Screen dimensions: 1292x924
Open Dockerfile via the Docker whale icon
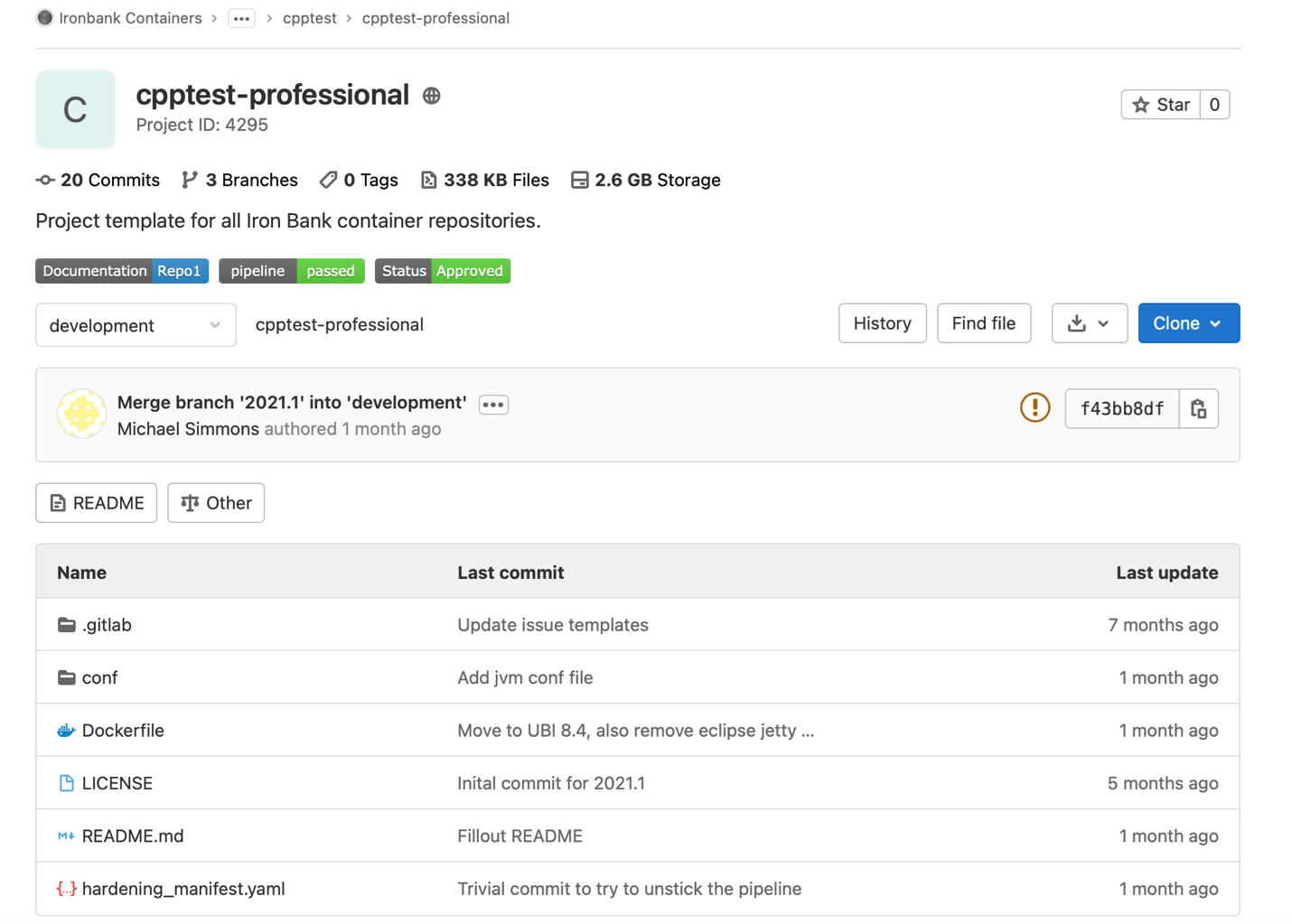(x=64, y=730)
